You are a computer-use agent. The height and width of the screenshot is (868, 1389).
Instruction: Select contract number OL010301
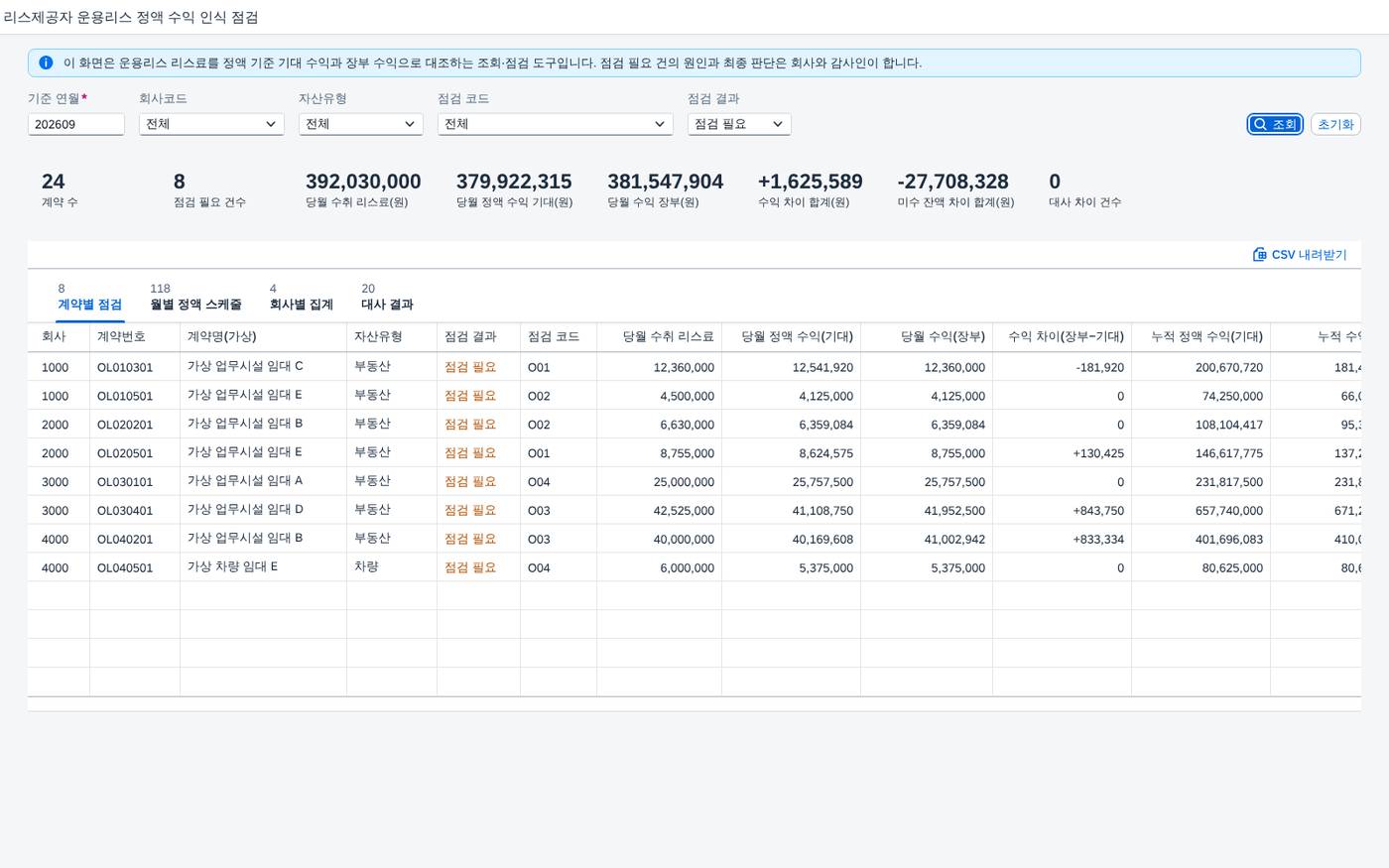[125, 367]
